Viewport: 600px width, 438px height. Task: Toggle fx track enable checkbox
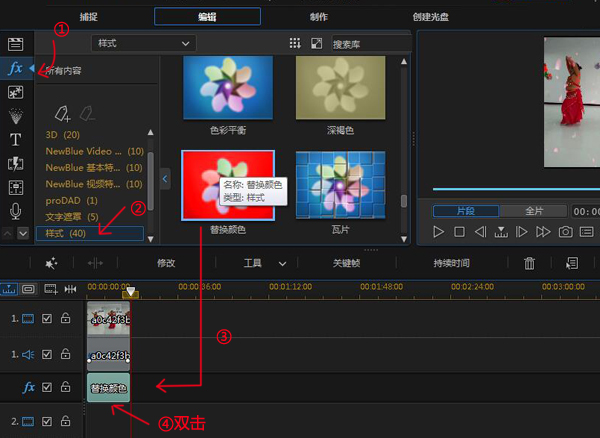click(47, 387)
